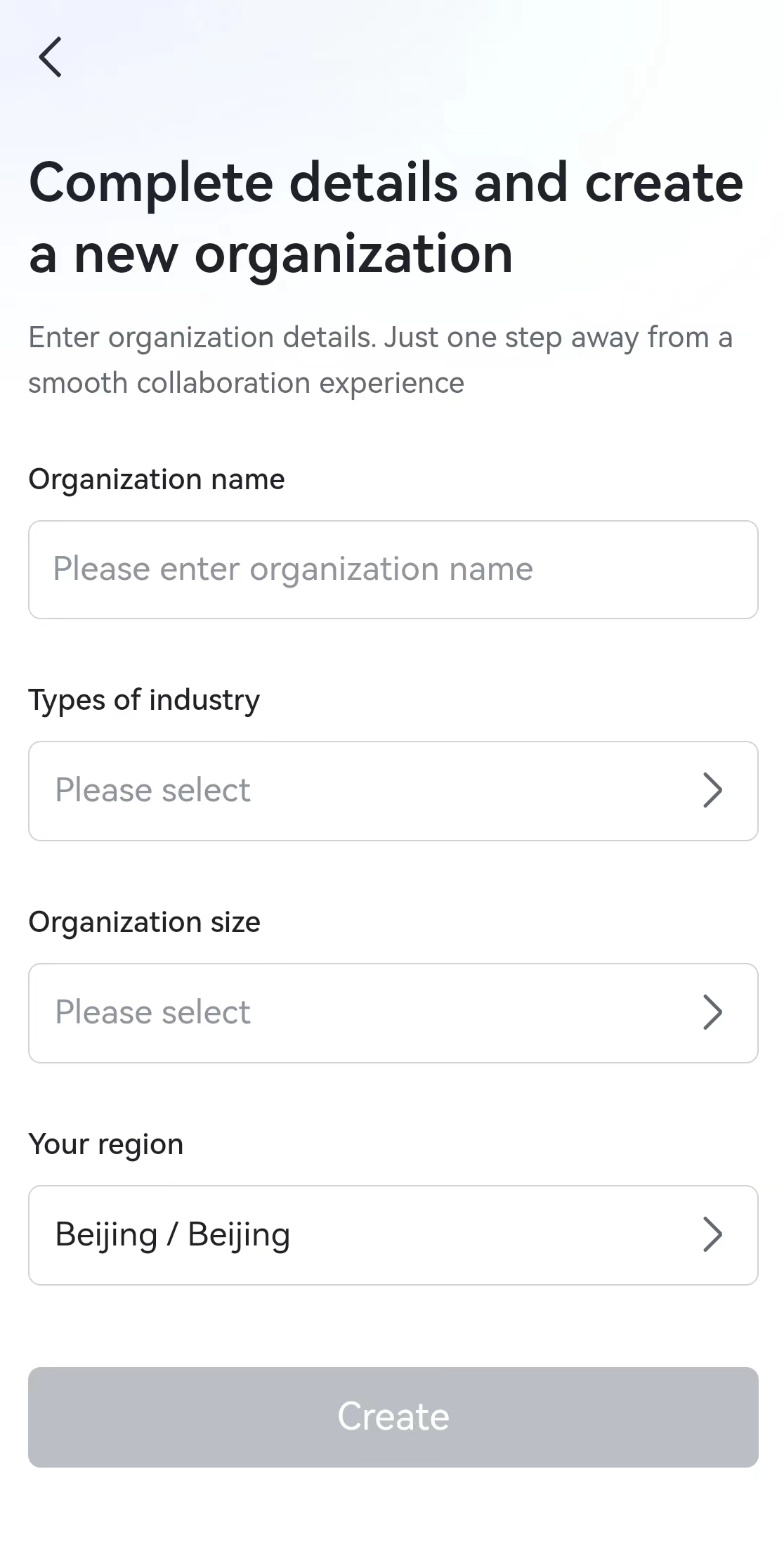Select the Organization name label
The width and height of the screenshot is (784, 1566).
156,479
